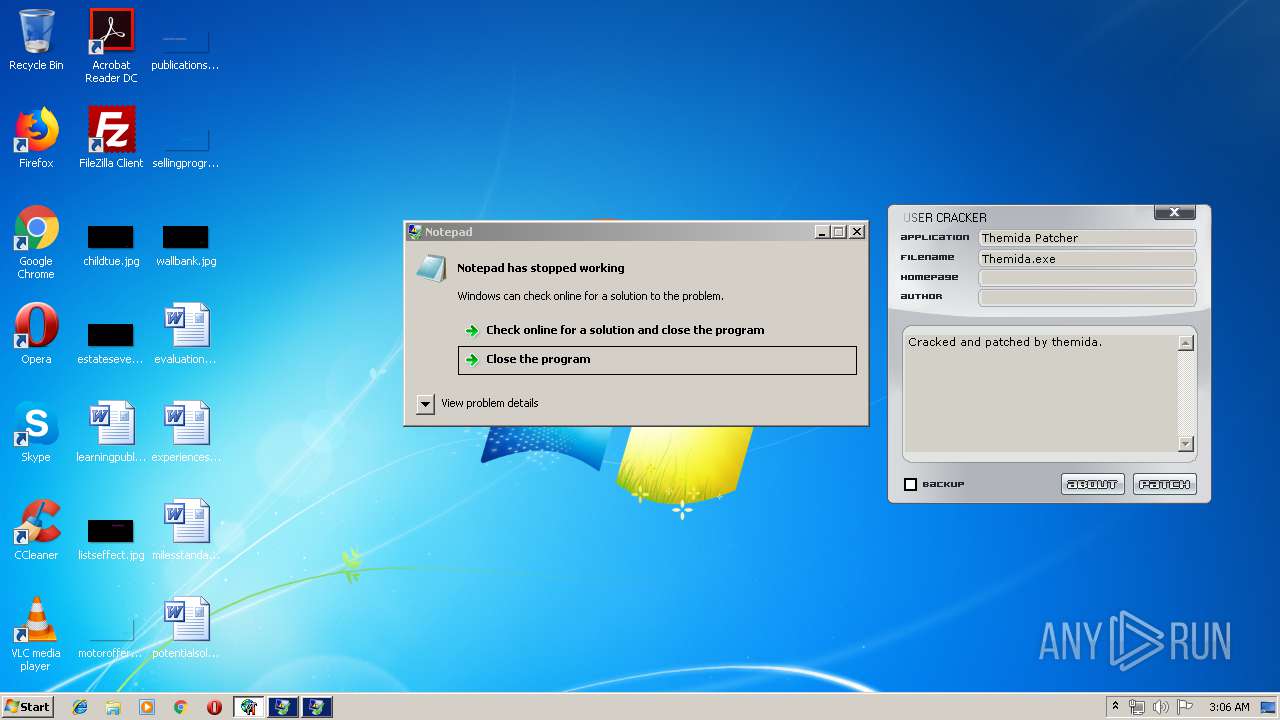
Task: Select the sellingprogr... file icon
Action: point(186,148)
